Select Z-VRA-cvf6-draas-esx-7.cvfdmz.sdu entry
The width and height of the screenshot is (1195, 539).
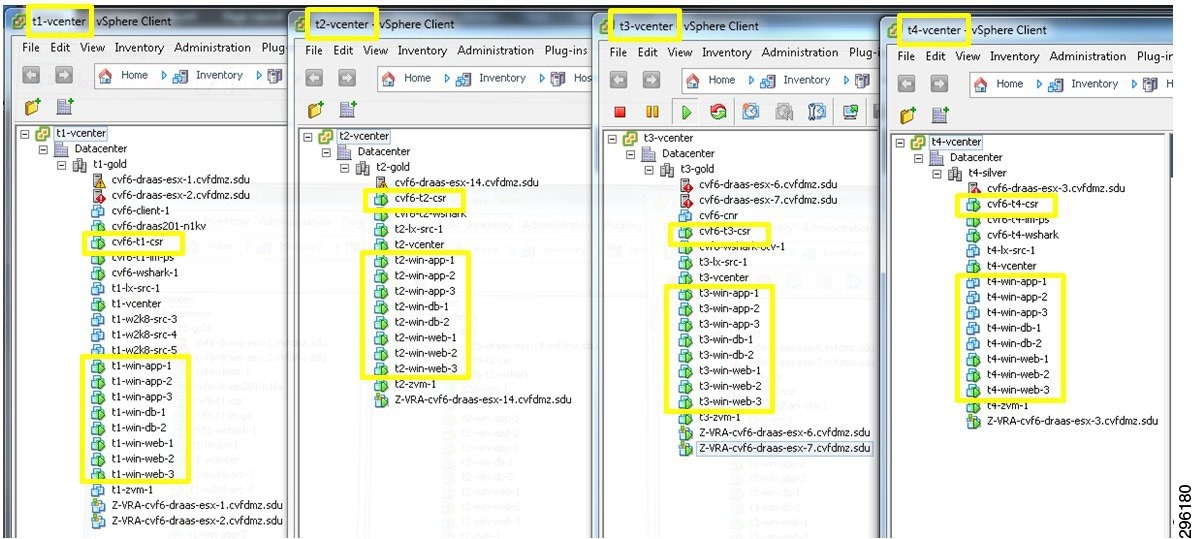[x=784, y=448]
